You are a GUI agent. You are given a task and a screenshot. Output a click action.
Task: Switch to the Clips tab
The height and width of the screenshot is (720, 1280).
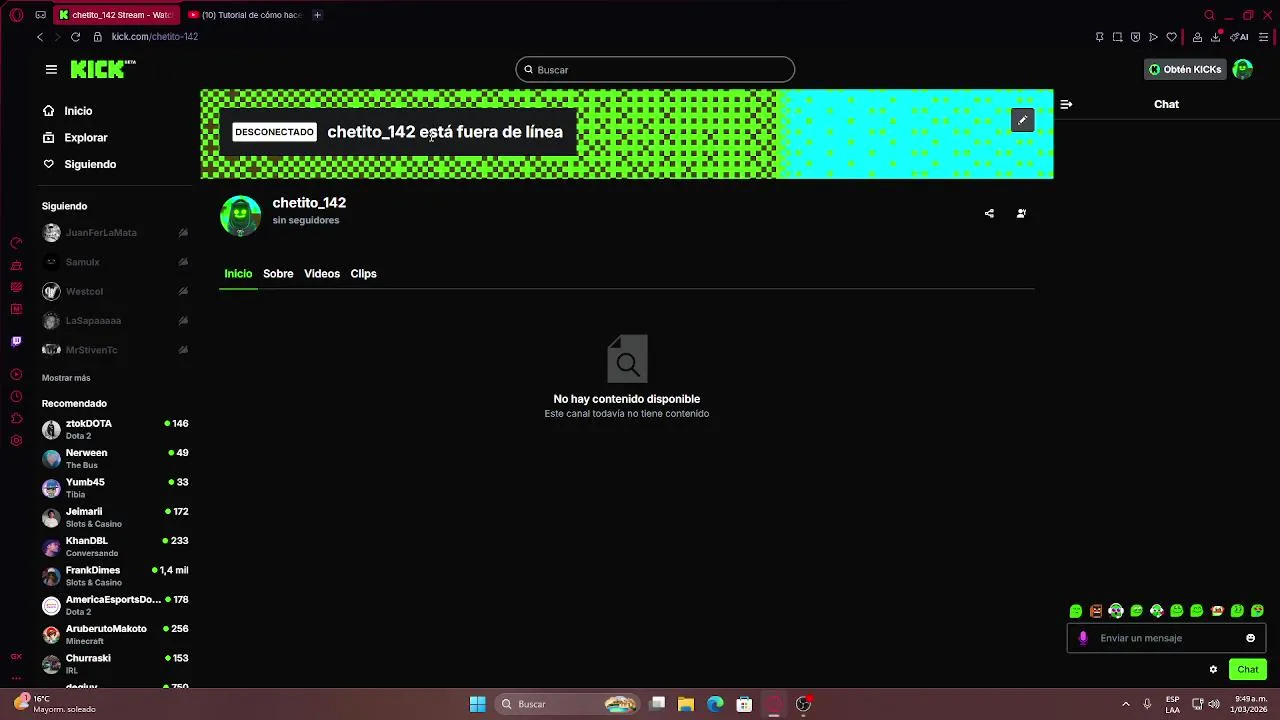363,273
